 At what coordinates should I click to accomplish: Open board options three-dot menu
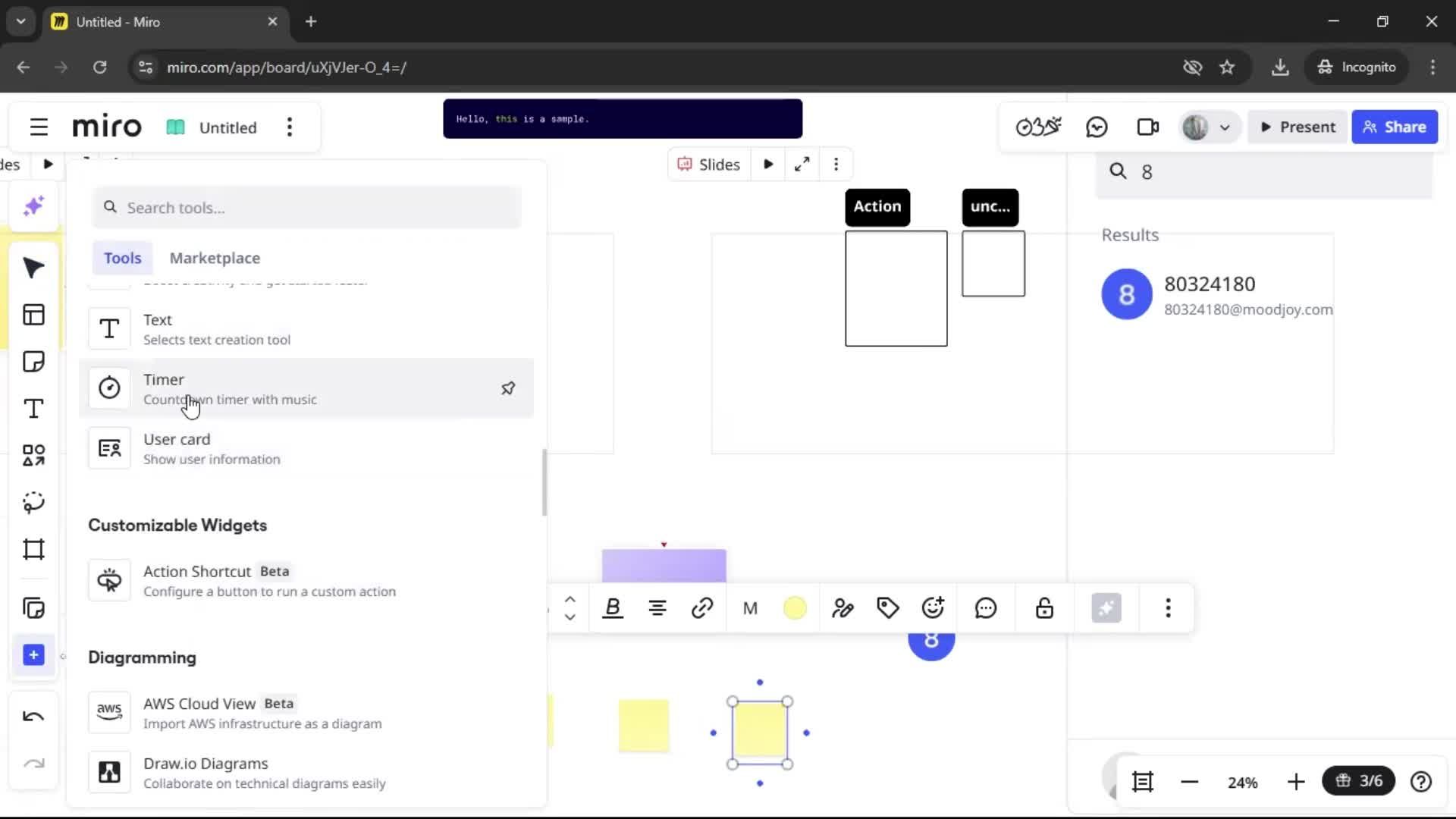click(x=290, y=127)
